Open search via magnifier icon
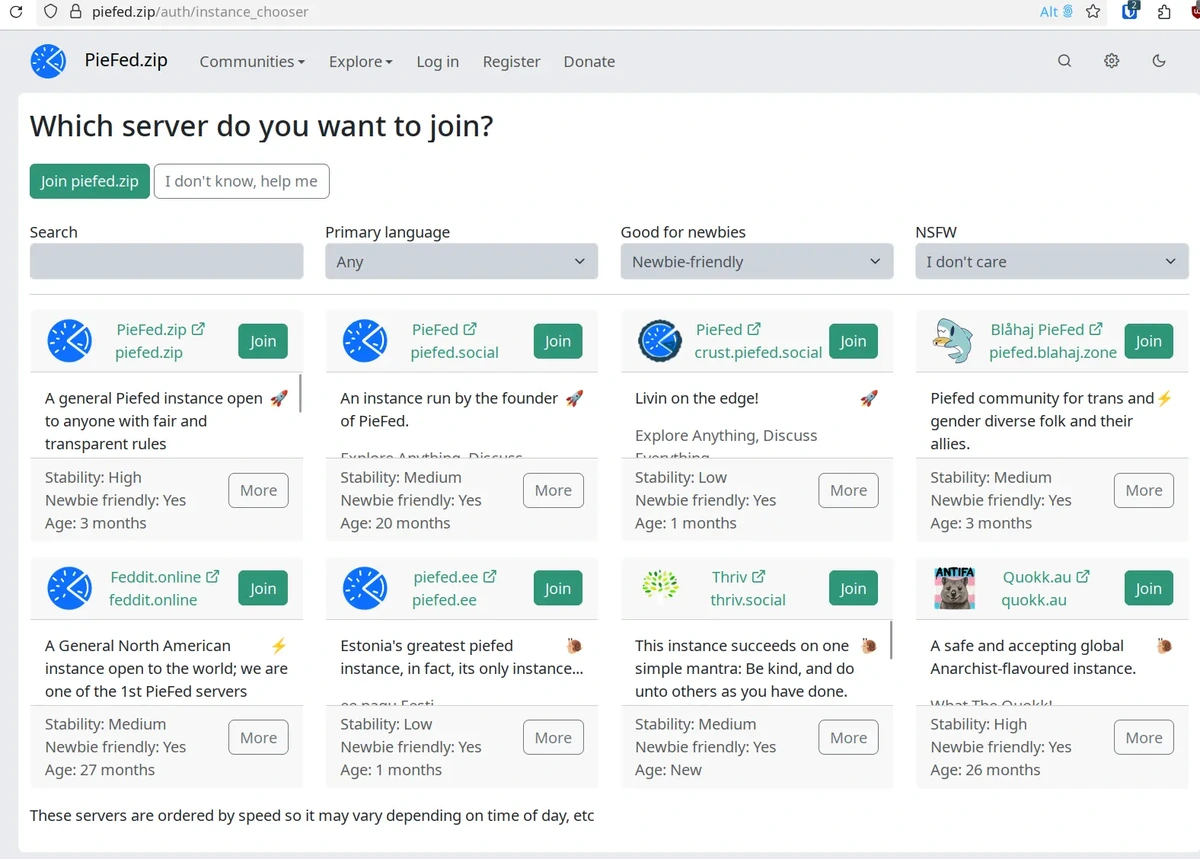The width and height of the screenshot is (1200, 859). coord(1064,61)
